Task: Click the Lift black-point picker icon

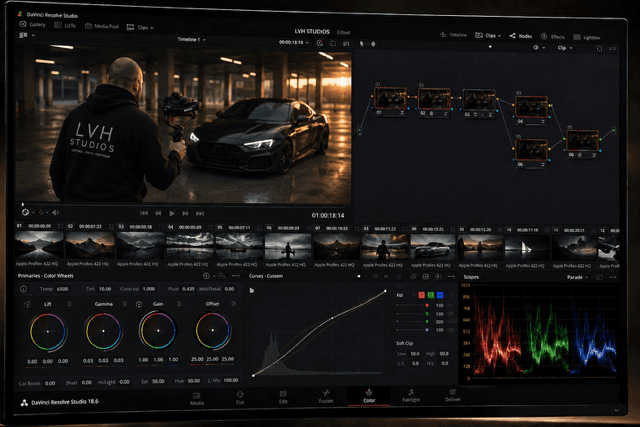Action: [x=27, y=304]
